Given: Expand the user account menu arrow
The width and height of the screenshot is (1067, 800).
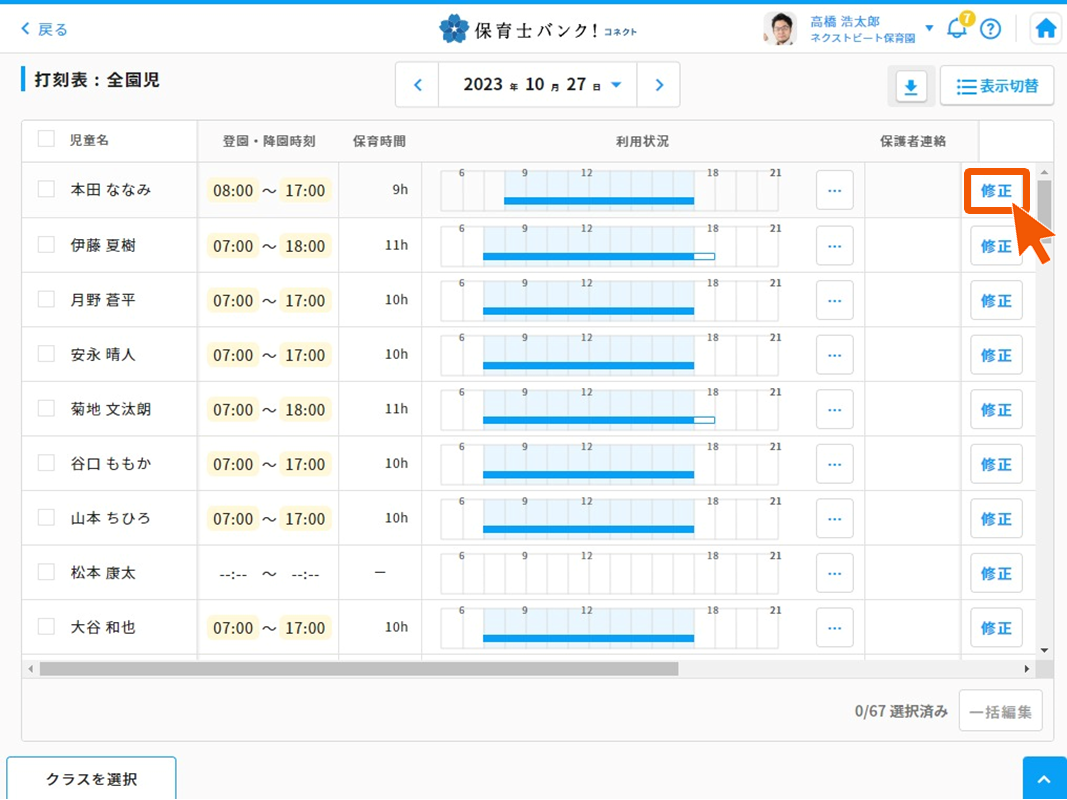Looking at the screenshot, I should pyautogui.click(x=929, y=28).
